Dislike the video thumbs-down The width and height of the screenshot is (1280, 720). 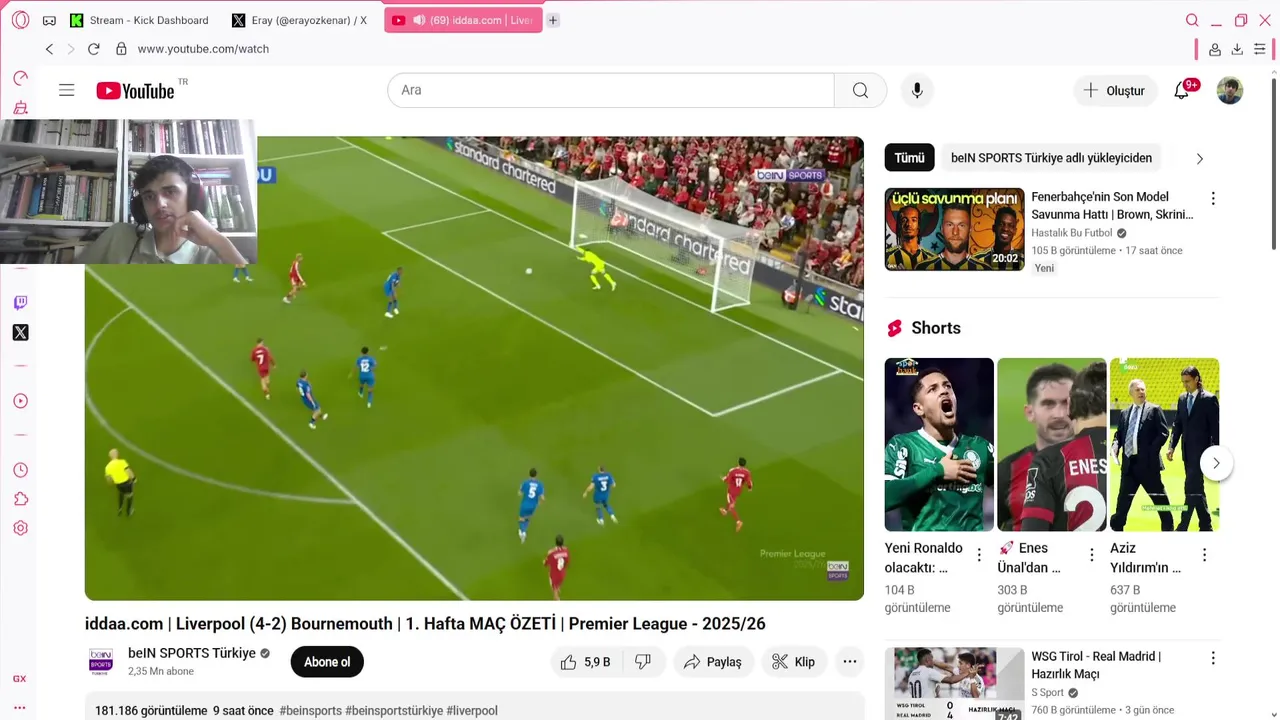tap(643, 662)
